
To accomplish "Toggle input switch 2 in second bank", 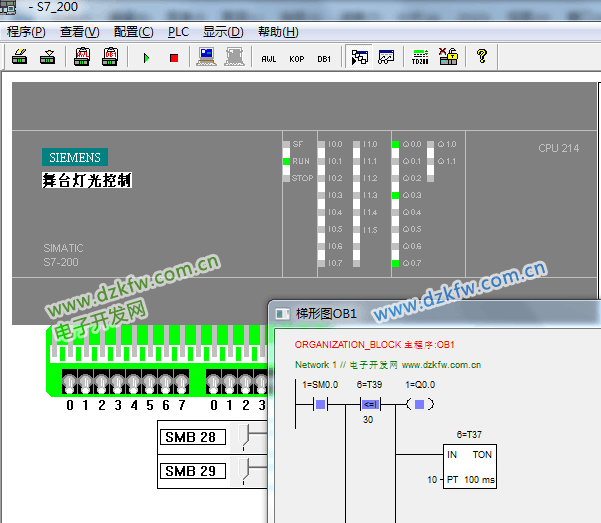I will pos(246,382).
